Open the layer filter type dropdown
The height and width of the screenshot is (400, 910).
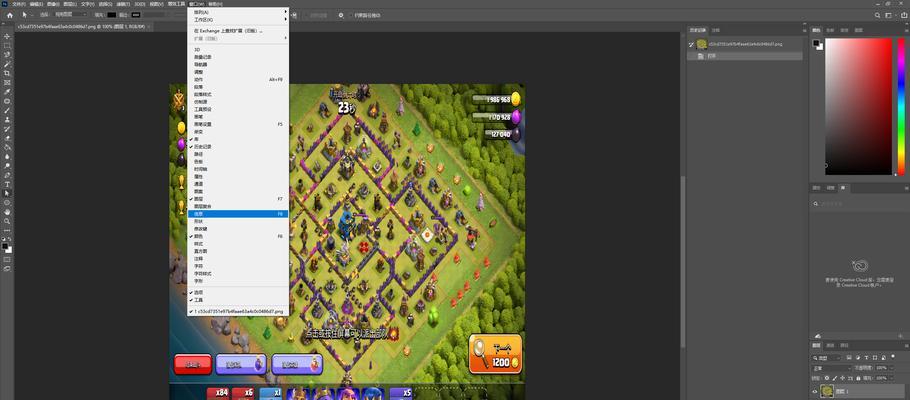coord(827,358)
